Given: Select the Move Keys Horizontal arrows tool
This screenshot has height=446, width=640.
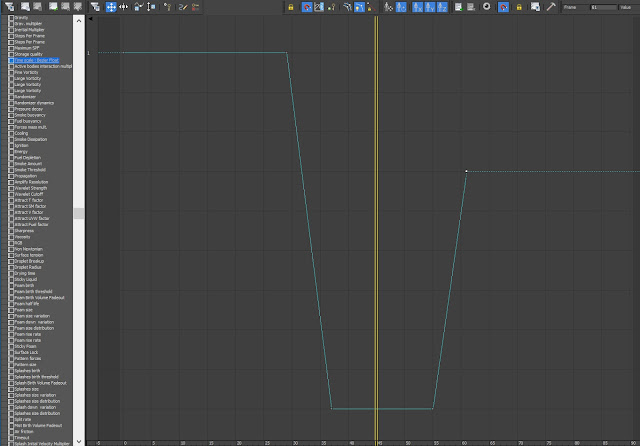Looking at the screenshot, I should coord(124,7).
